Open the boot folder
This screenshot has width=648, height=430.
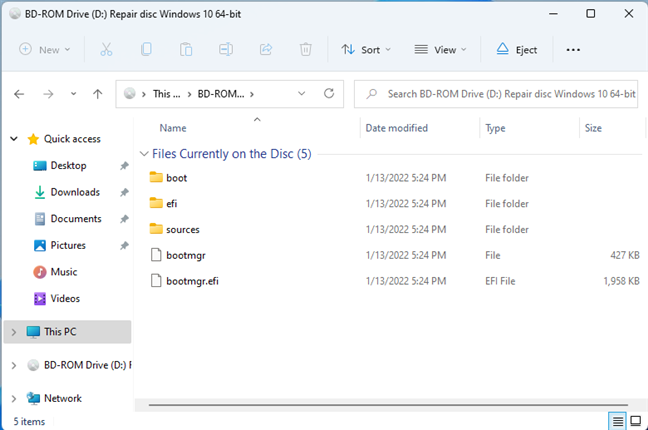point(176,178)
